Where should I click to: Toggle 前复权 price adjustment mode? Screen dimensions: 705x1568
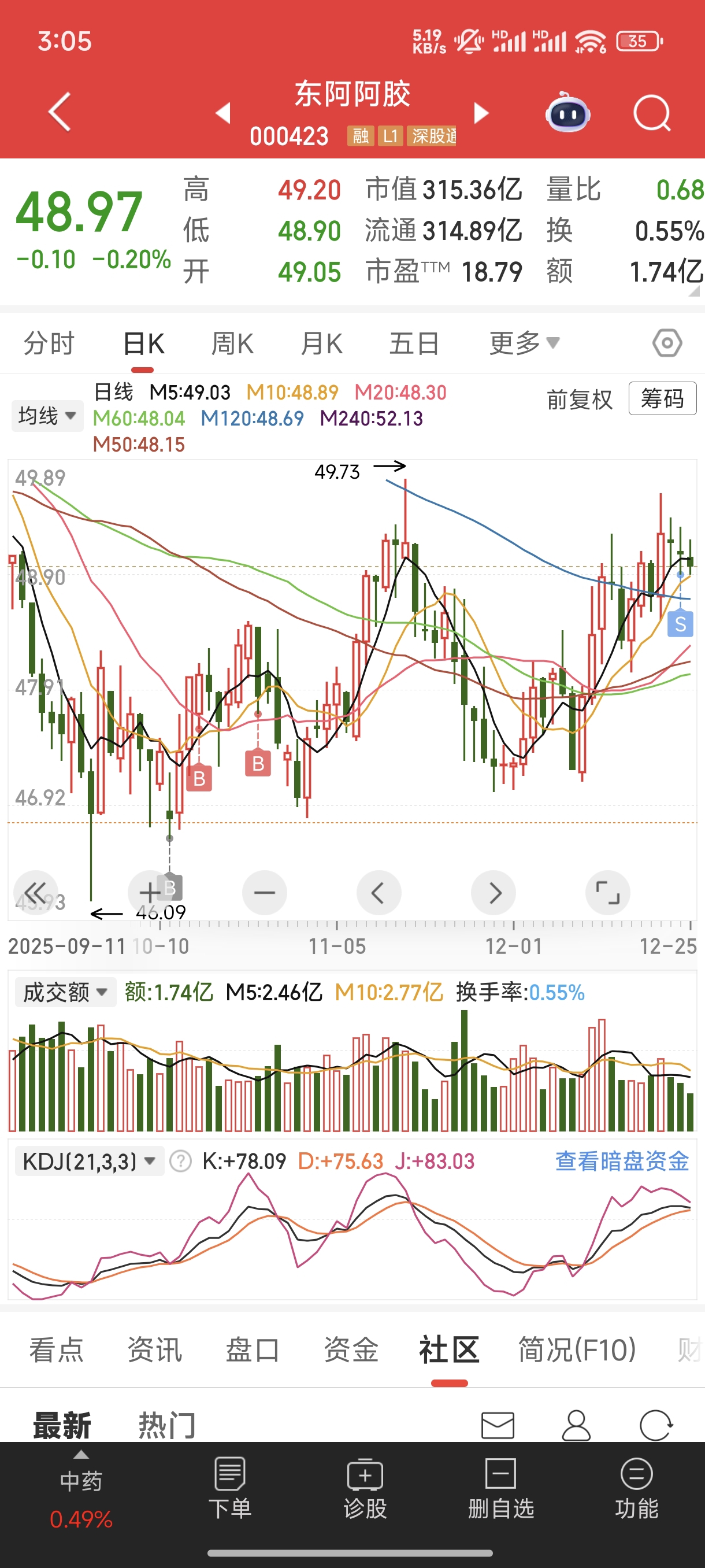point(579,400)
